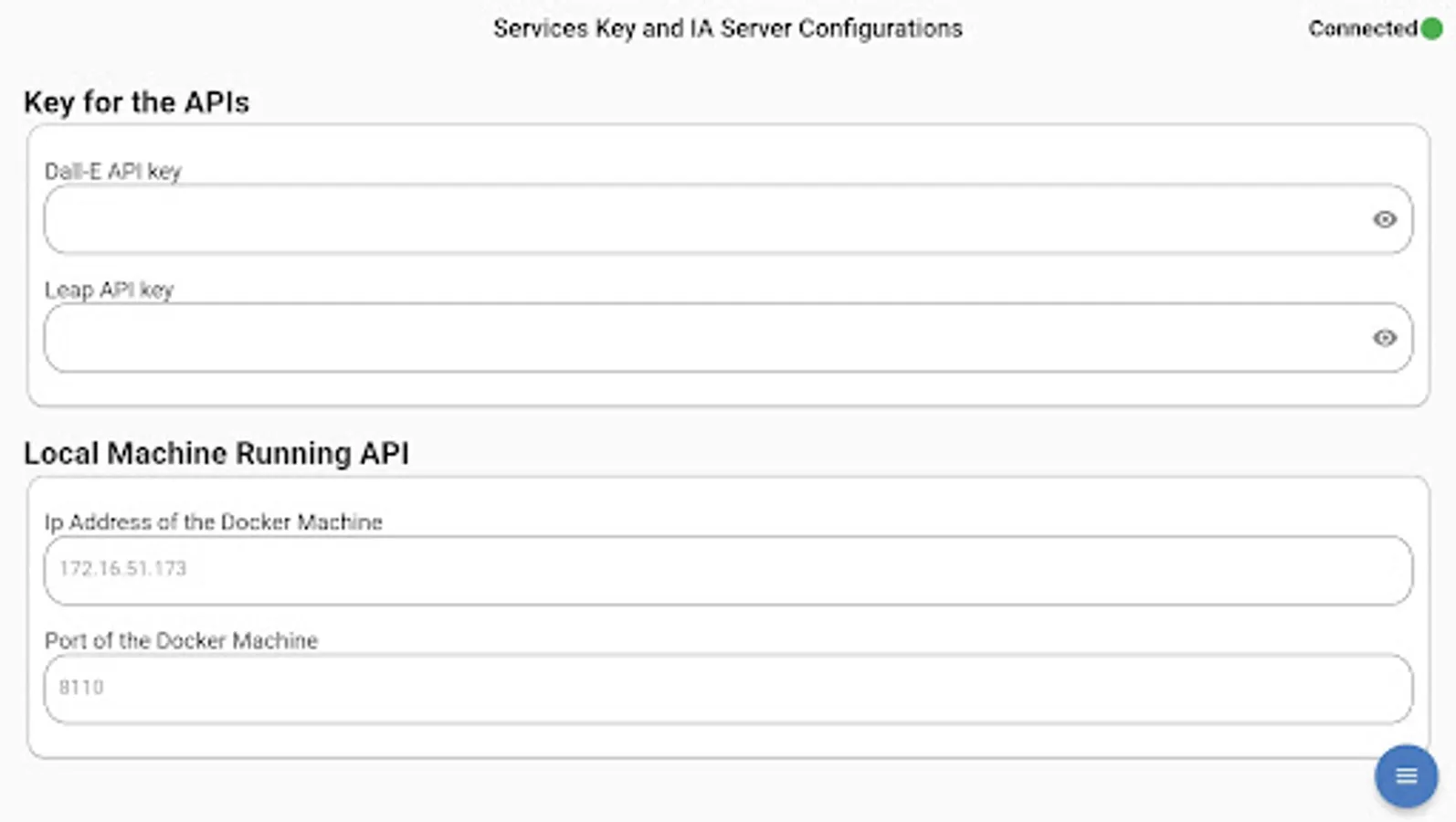1456x822 pixels.
Task: Reveal the Leap API key with eye icon
Action: pos(1385,338)
